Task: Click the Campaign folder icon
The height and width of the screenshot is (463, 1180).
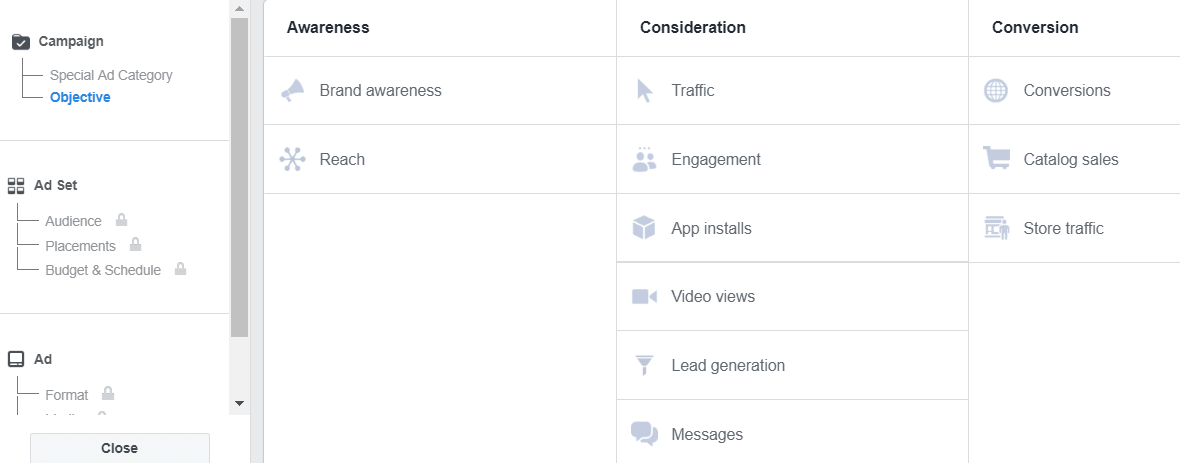Action: point(20,42)
